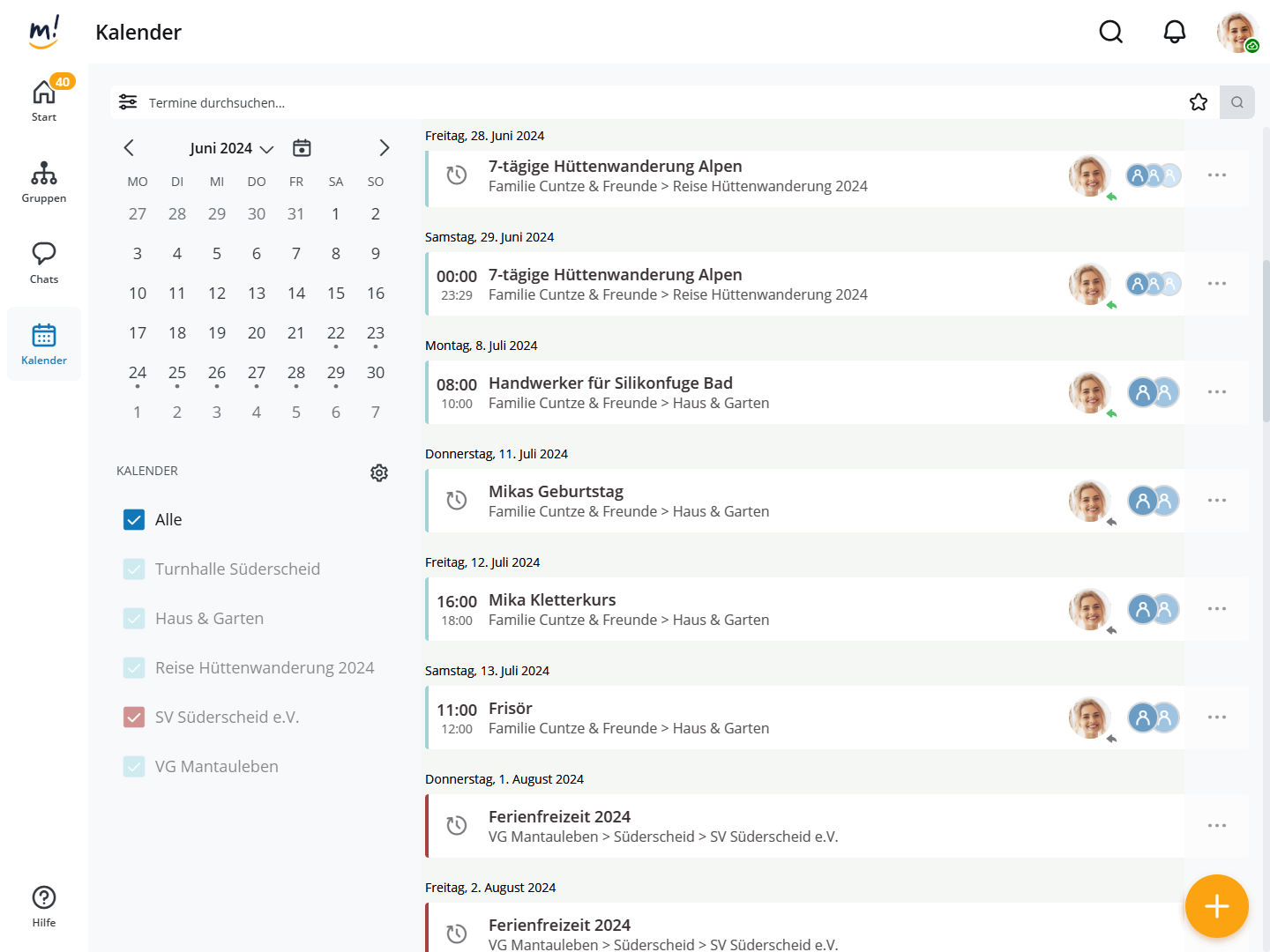
Task: Add new appointment with plus button
Action: (x=1216, y=905)
